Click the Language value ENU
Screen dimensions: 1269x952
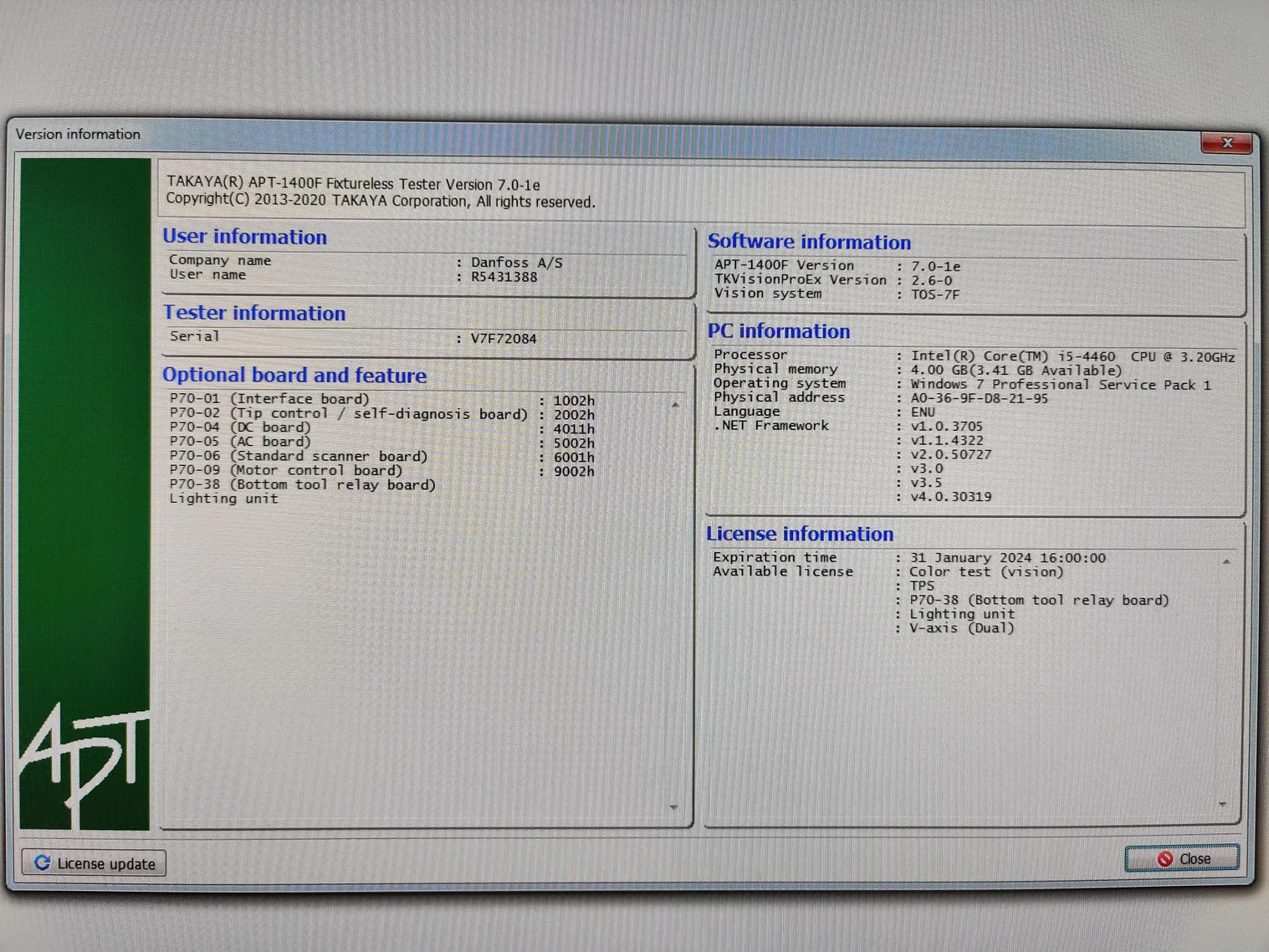923,412
